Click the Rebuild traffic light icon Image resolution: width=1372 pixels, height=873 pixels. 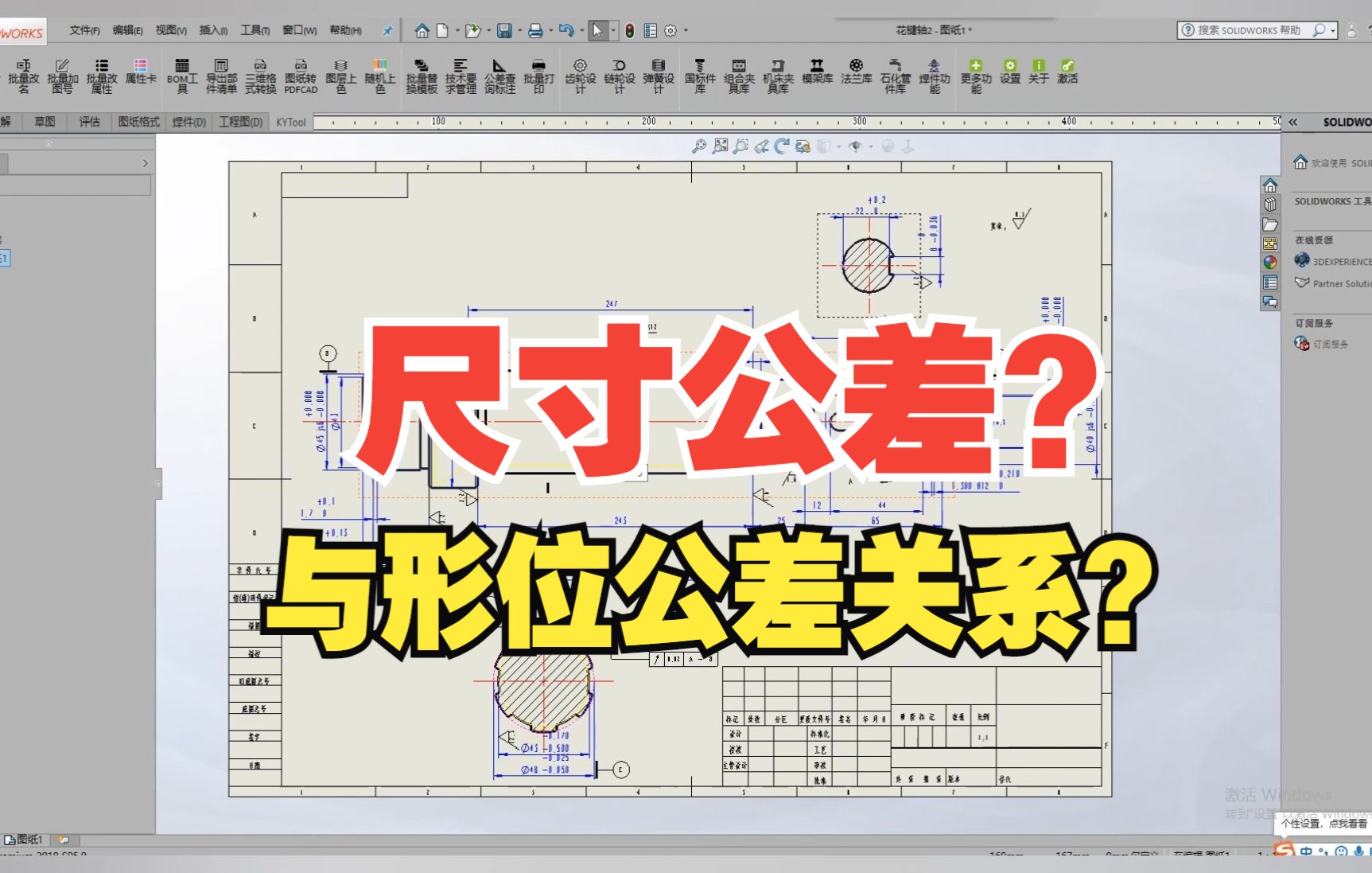point(629,31)
